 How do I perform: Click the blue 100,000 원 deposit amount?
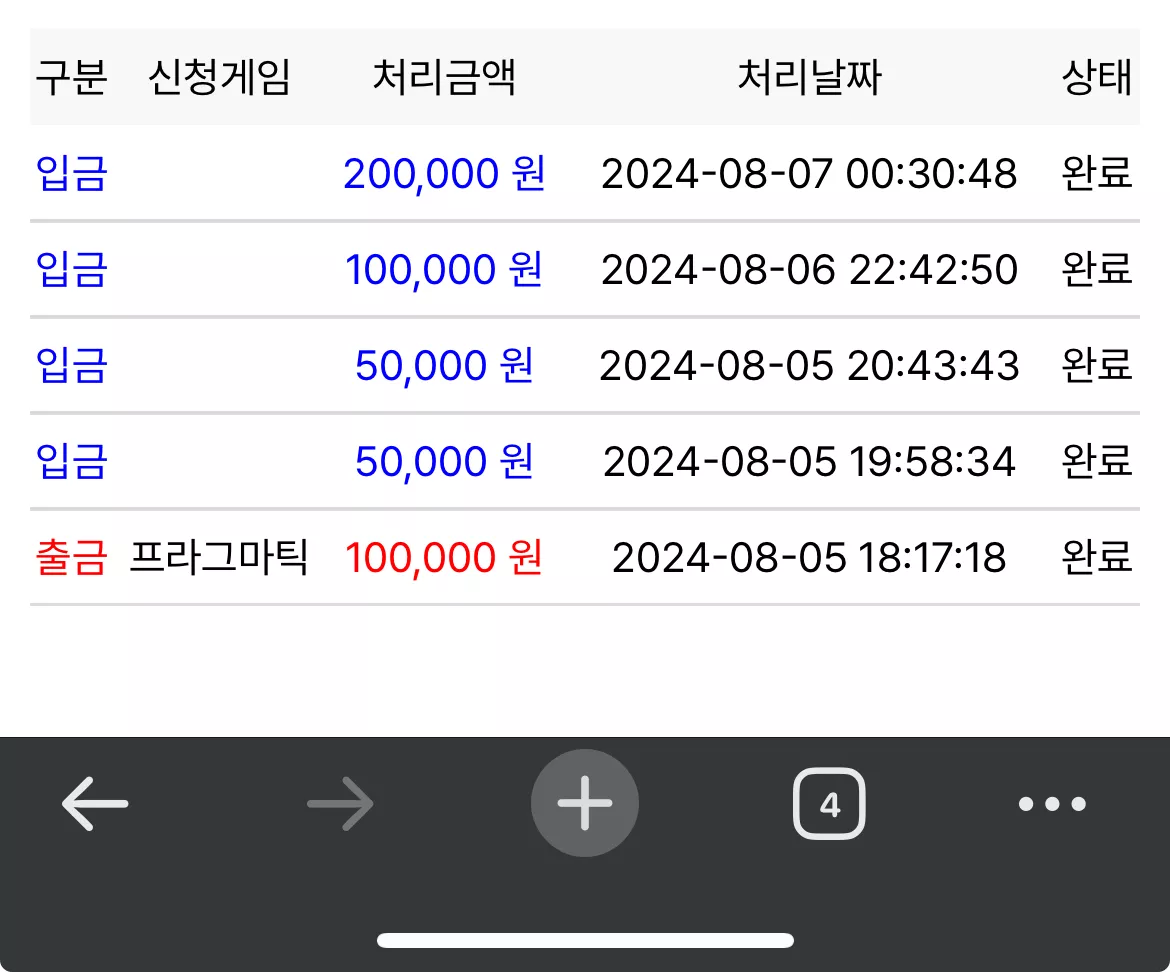444,269
